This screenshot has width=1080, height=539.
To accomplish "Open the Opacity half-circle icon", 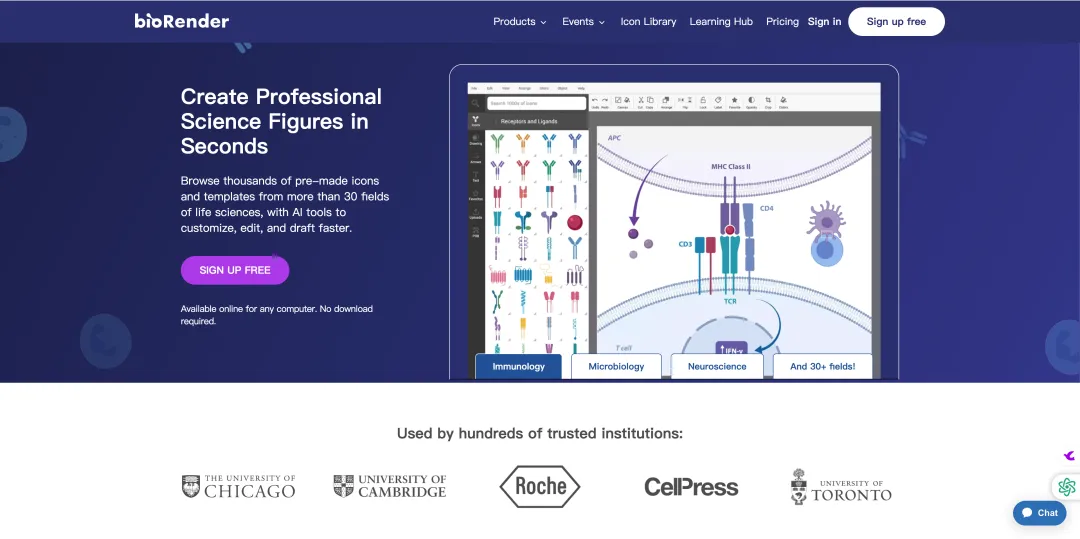I will (751, 100).
